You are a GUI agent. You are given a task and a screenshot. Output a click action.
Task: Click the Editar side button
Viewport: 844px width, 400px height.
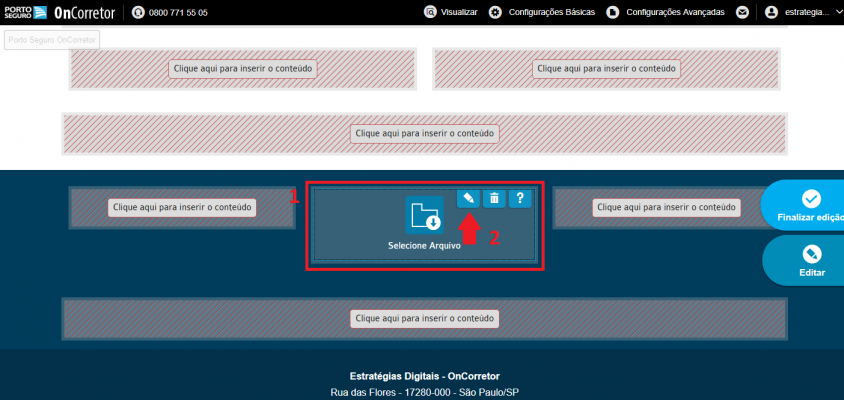click(x=804, y=261)
